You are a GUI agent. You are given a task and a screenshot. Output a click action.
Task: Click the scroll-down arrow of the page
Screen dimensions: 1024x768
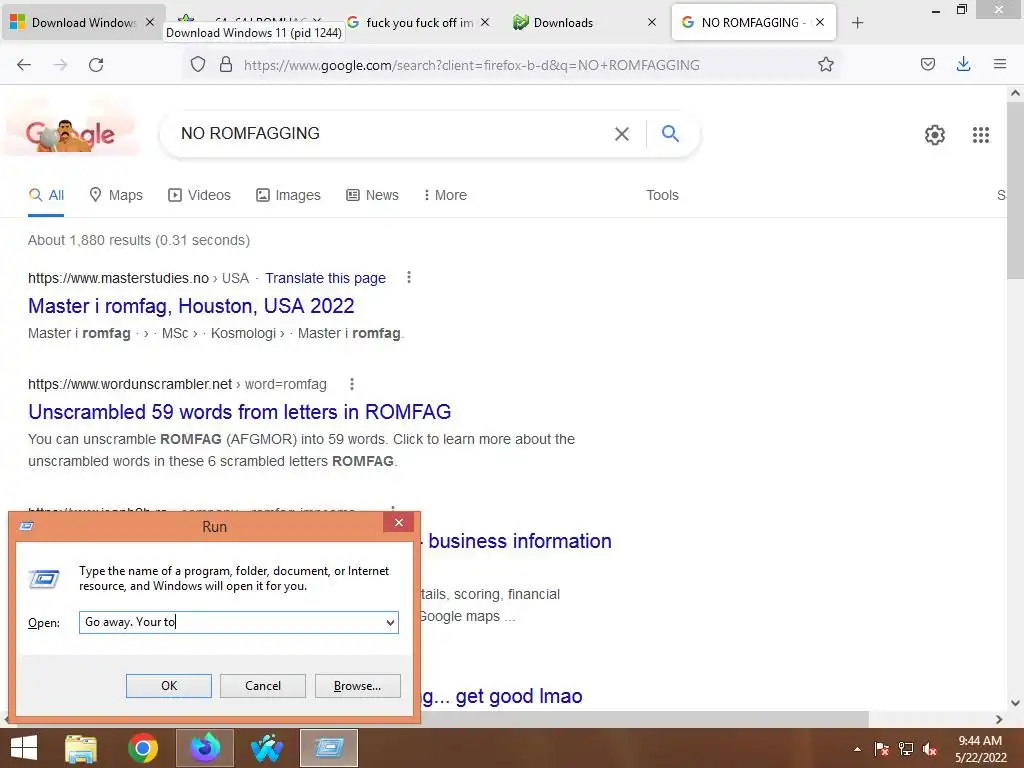click(x=1015, y=703)
